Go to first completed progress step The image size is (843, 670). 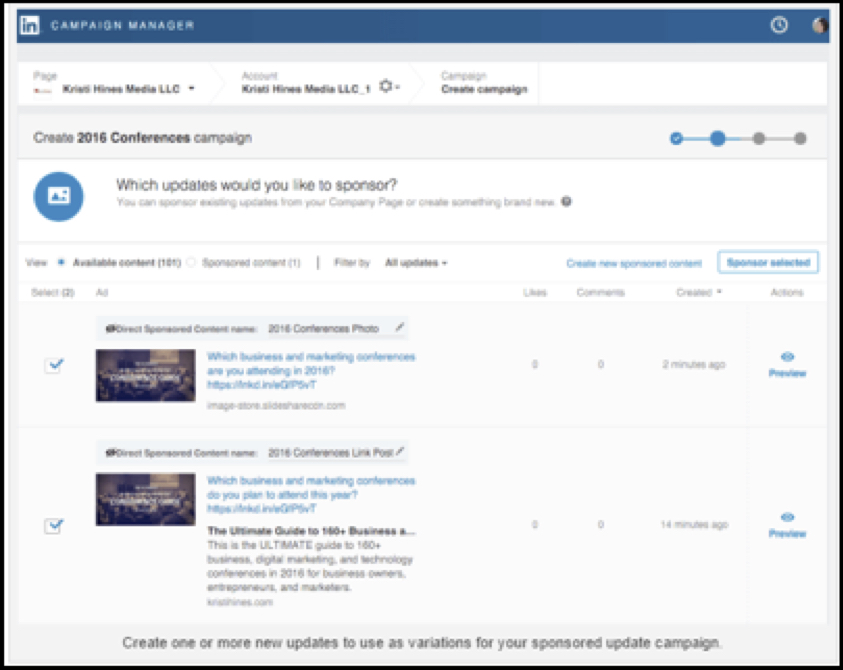(676, 139)
